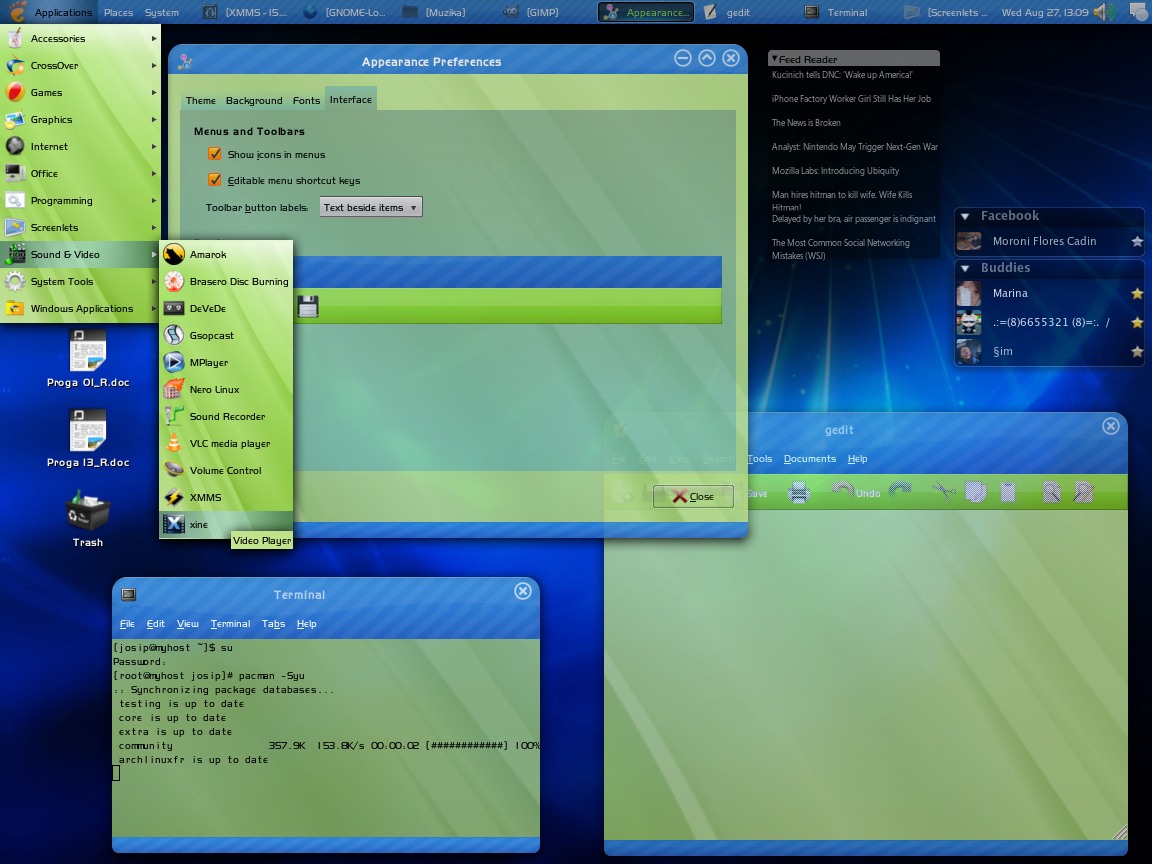The width and height of the screenshot is (1152, 864).
Task: Open the Places menu in the top panel
Action: (118, 12)
